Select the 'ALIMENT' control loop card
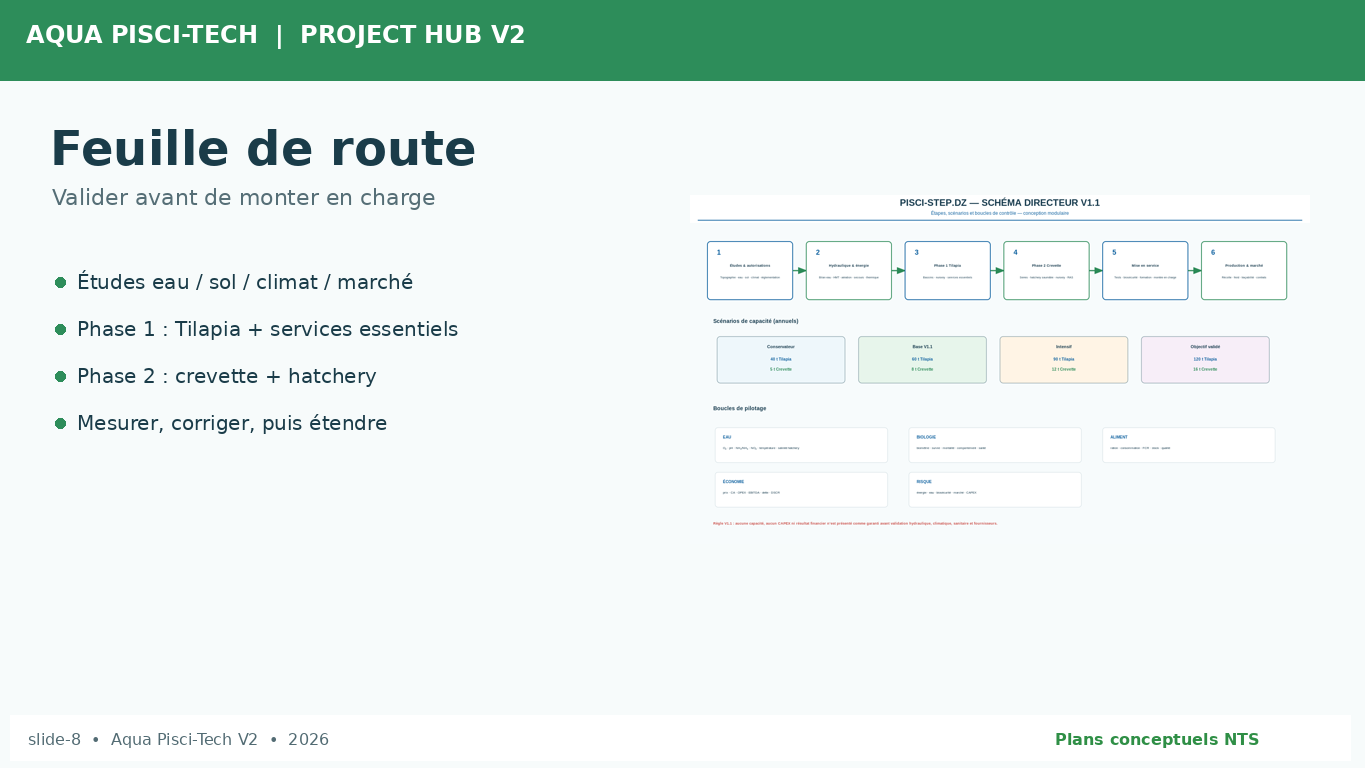The height and width of the screenshot is (768, 1365). click(1189, 445)
